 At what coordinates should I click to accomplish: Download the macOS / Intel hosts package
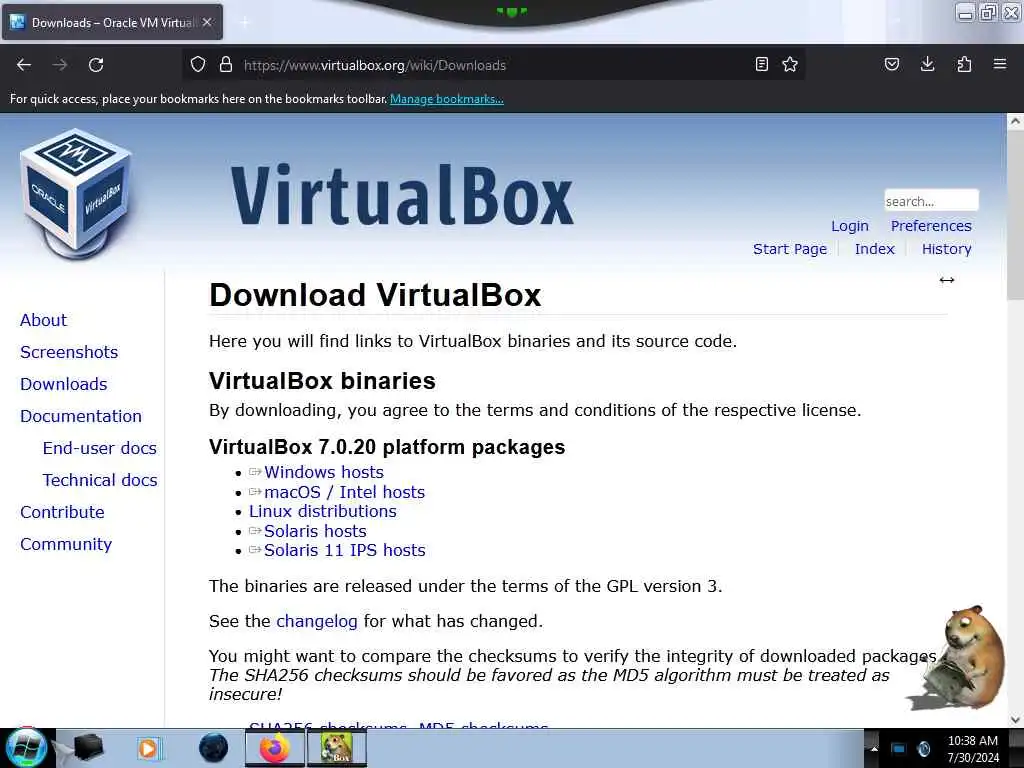click(344, 492)
